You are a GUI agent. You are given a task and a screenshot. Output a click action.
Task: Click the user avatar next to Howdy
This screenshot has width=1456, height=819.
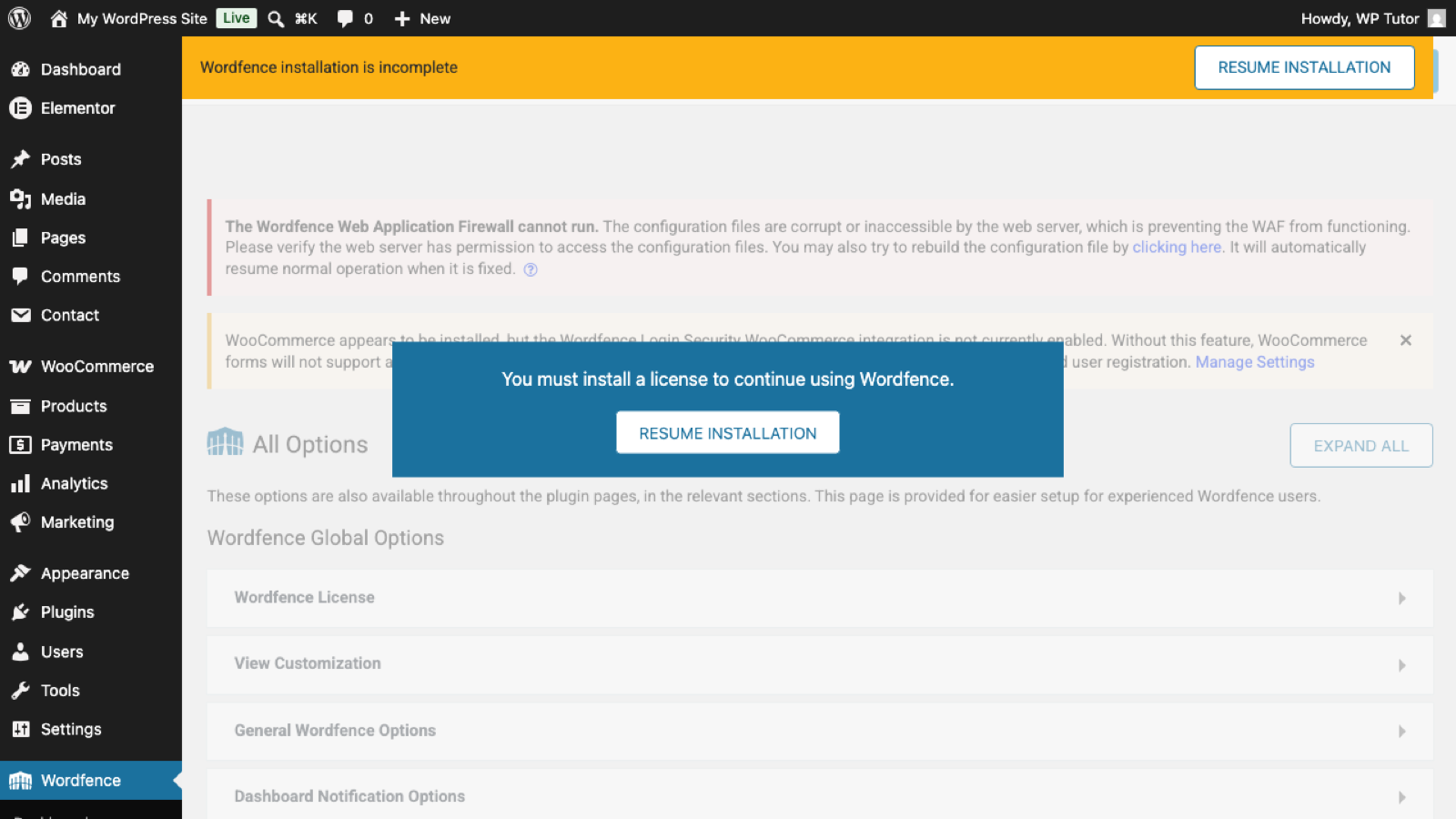(1437, 18)
